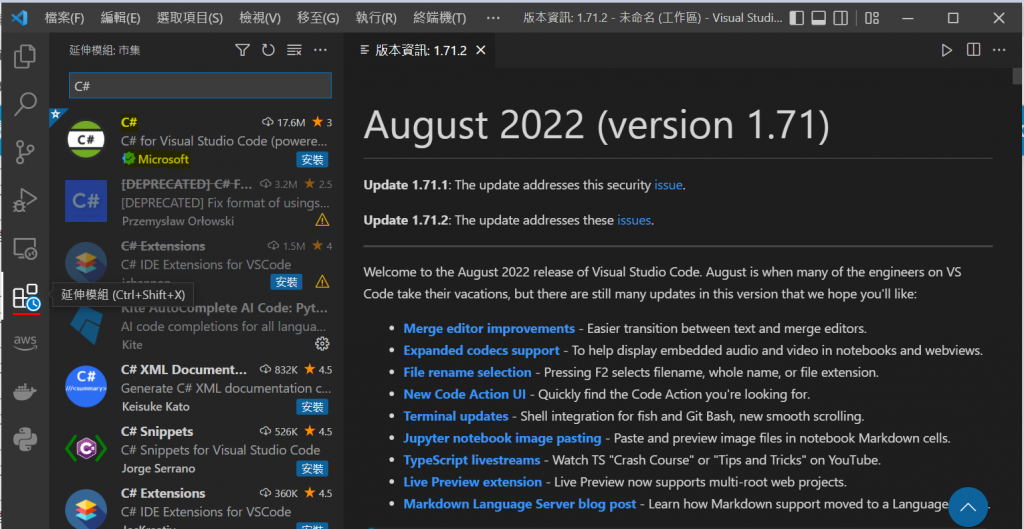The image size is (1024, 529).
Task: Select Kite AutoComplete AI Code extension
Action: pos(197,325)
